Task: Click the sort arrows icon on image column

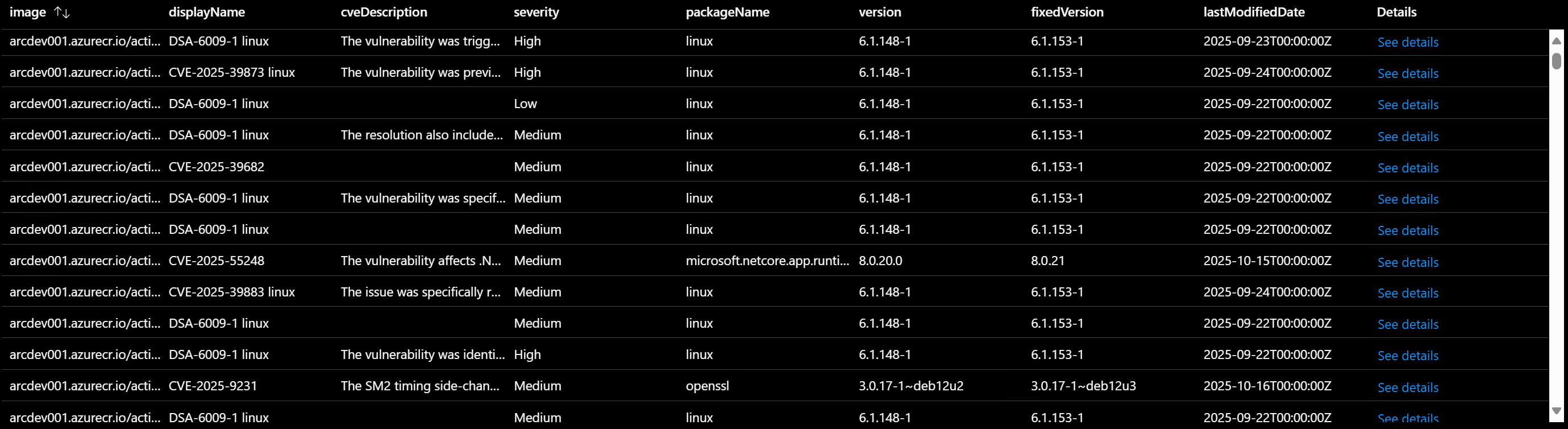Action: 63,11
